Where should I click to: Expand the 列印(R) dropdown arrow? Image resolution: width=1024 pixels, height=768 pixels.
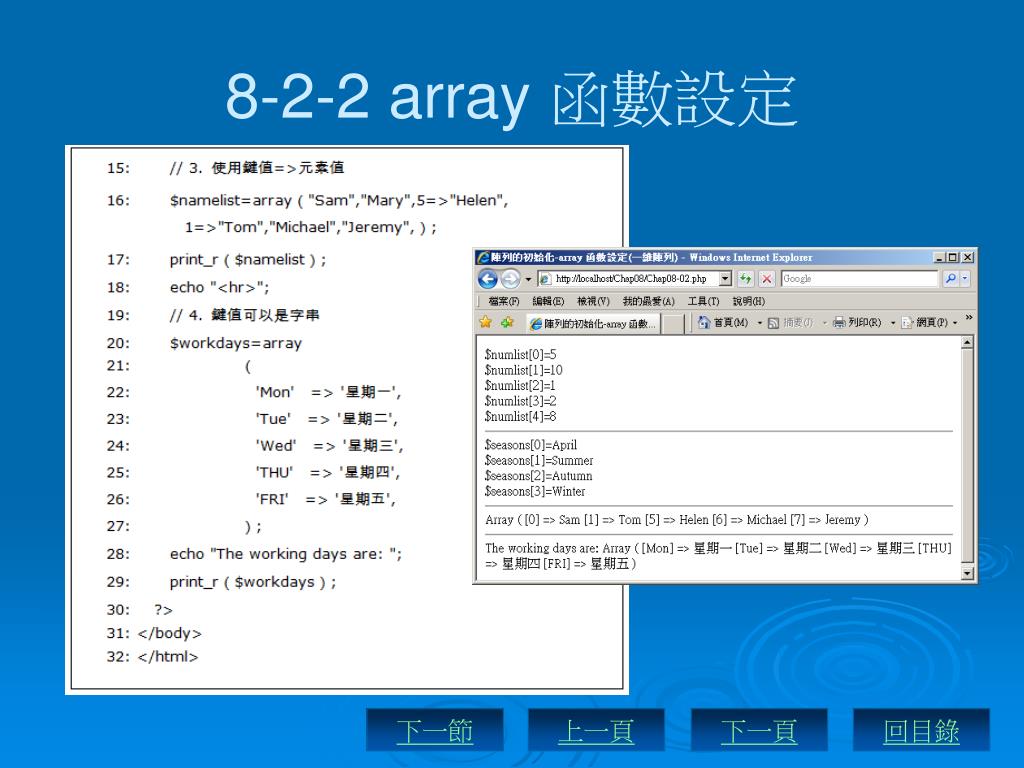[893, 323]
